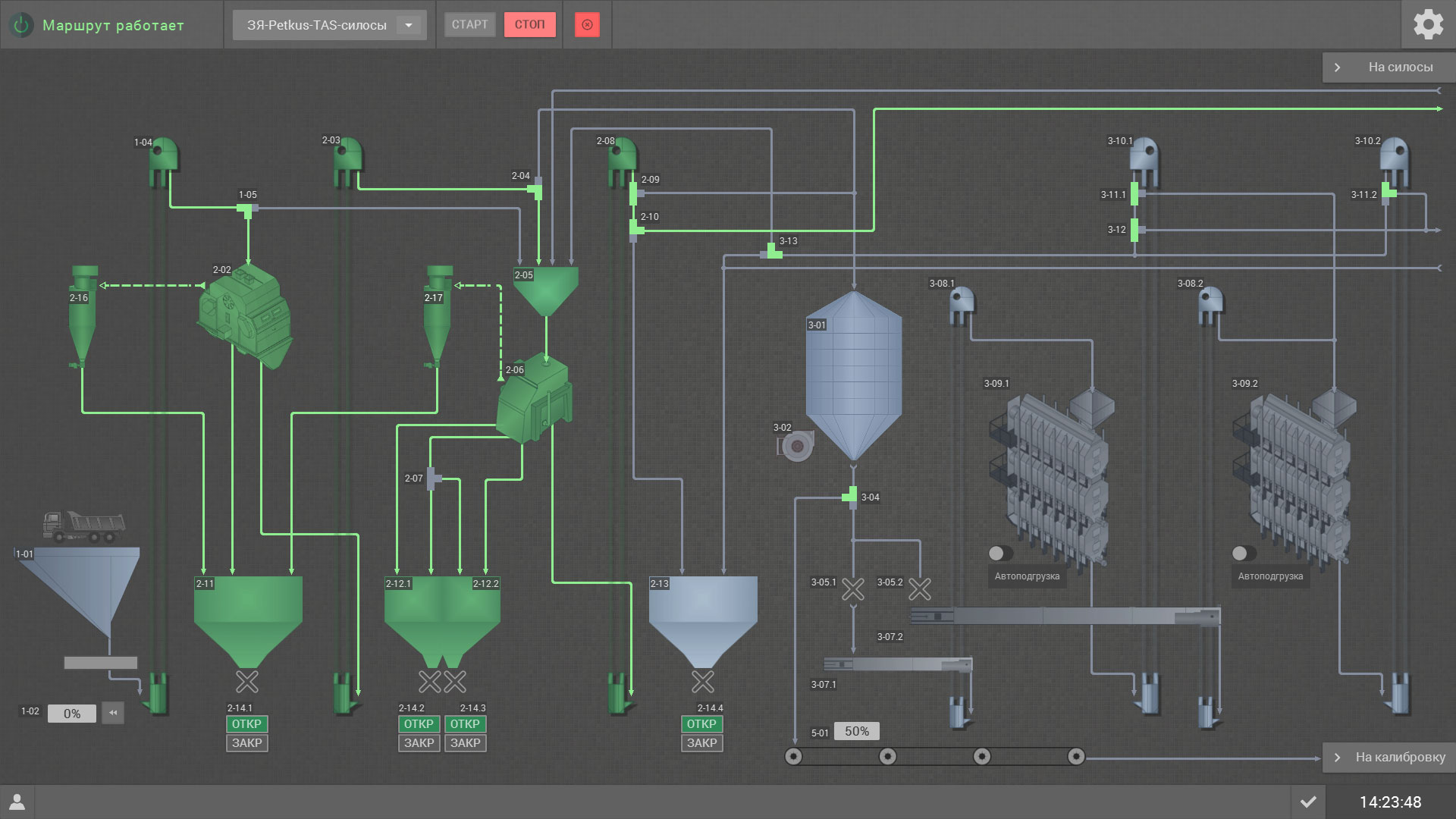Click the 3-05.1 gate valve
Screen dimensions: 1456x819
tap(853, 589)
